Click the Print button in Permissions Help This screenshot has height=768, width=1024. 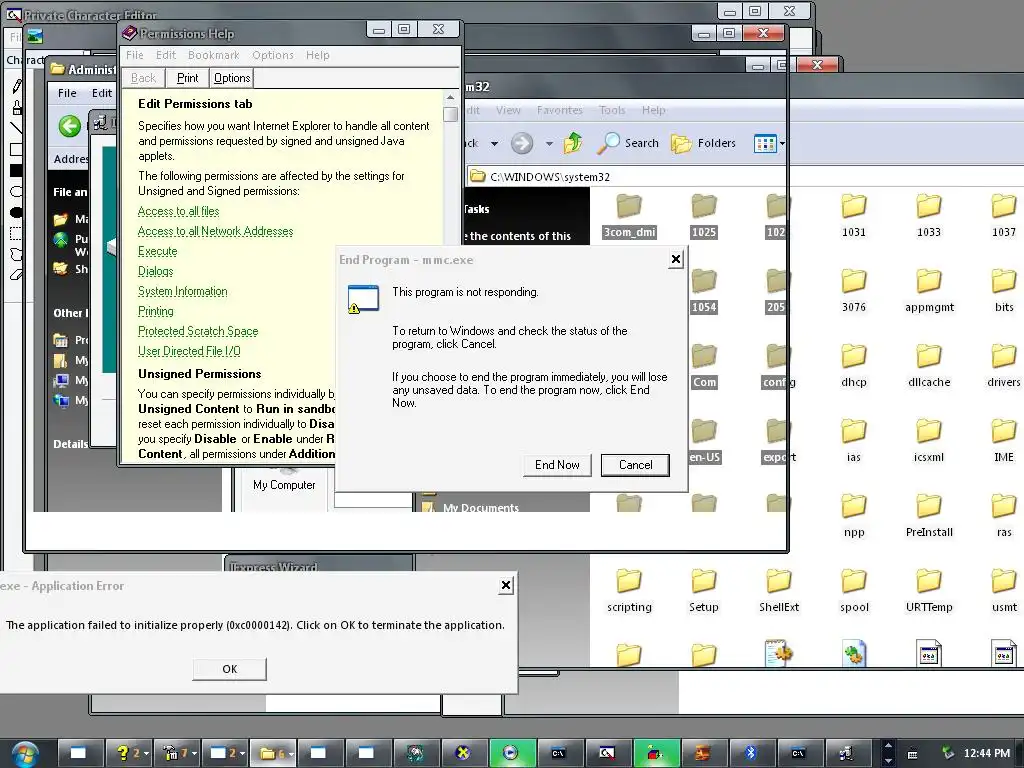tap(187, 78)
